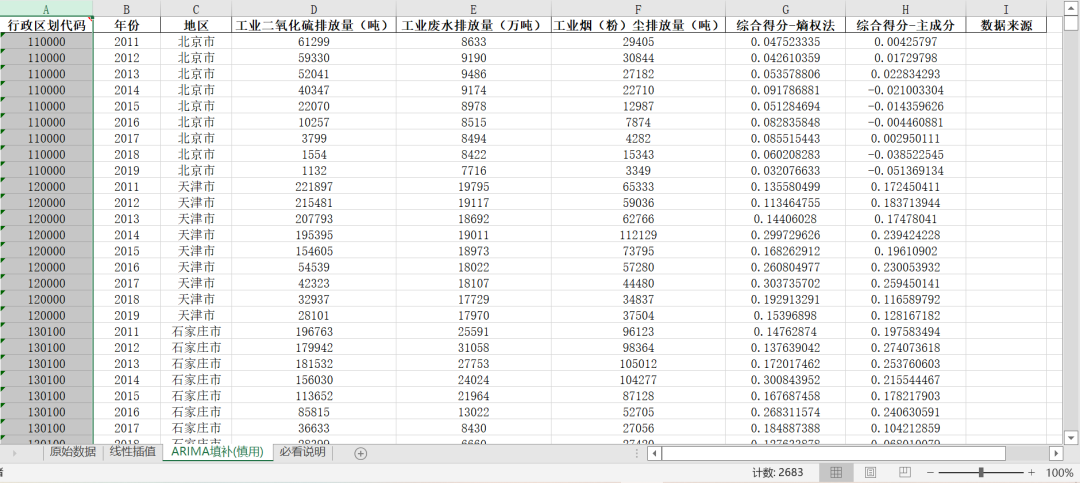Screen dimensions: 1080x483
Task: Select the cell with value 0.15396898
Action: (786, 315)
